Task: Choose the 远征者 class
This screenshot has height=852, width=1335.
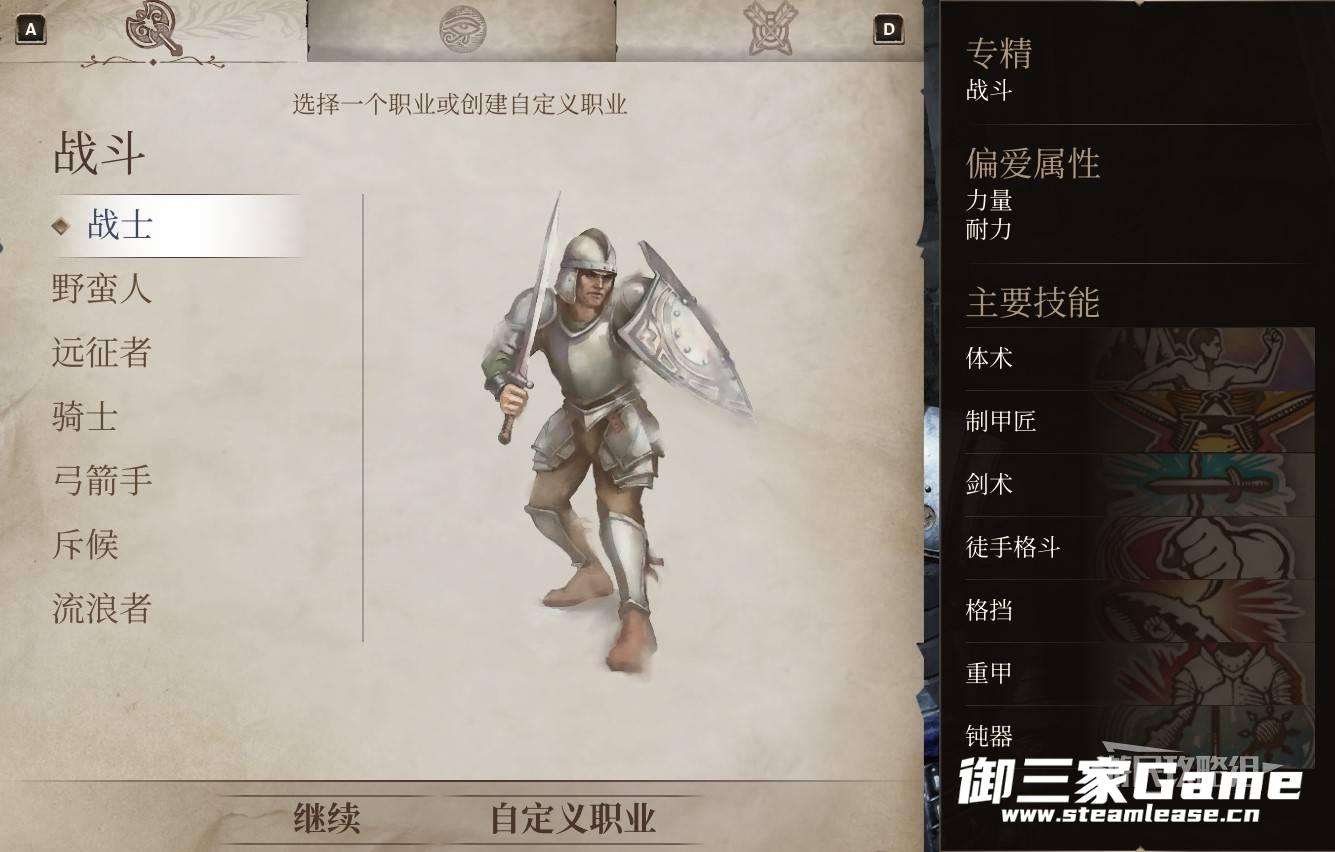Action: click(x=101, y=353)
